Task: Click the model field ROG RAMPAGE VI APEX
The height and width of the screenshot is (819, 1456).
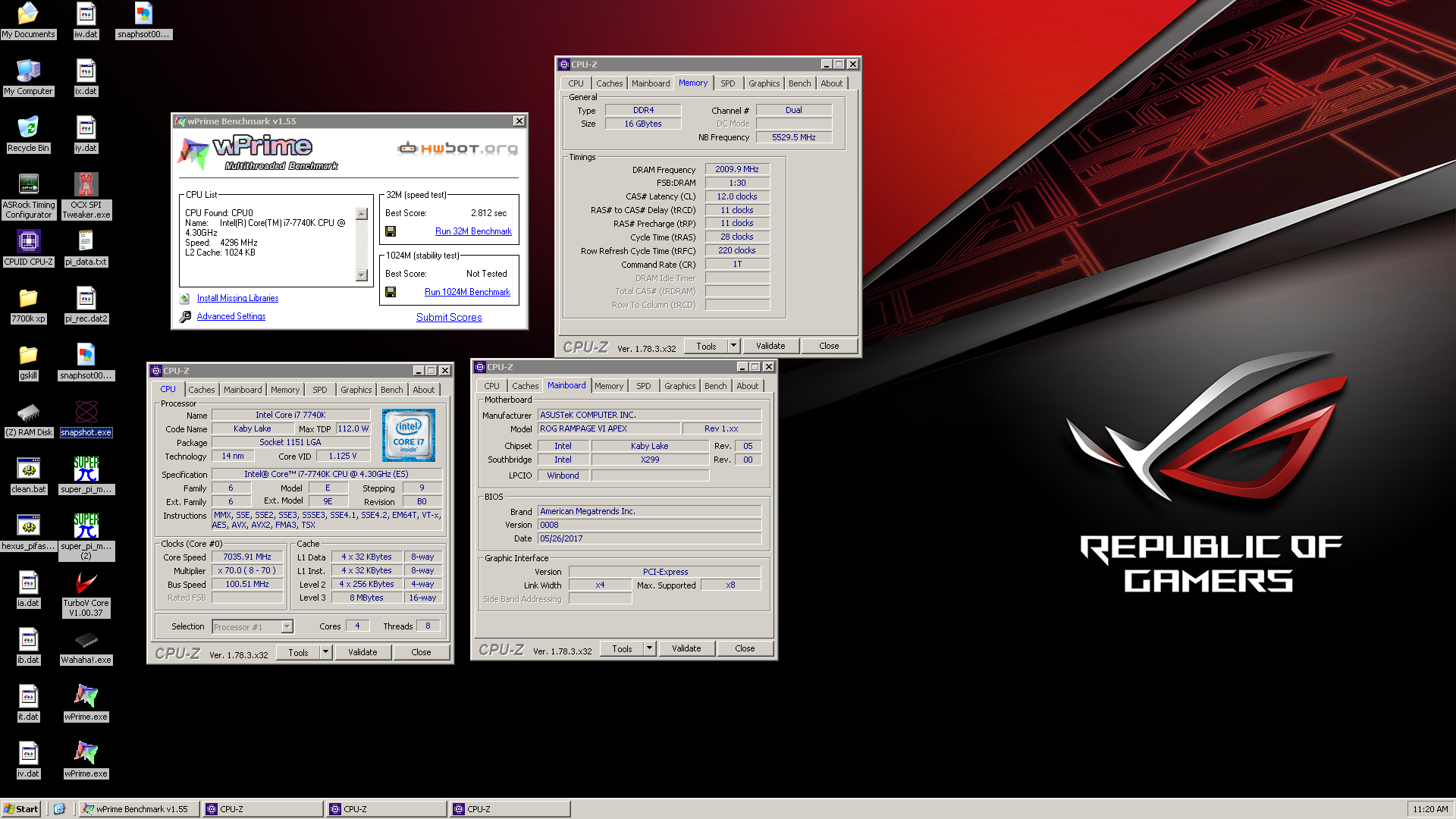Action: point(610,428)
